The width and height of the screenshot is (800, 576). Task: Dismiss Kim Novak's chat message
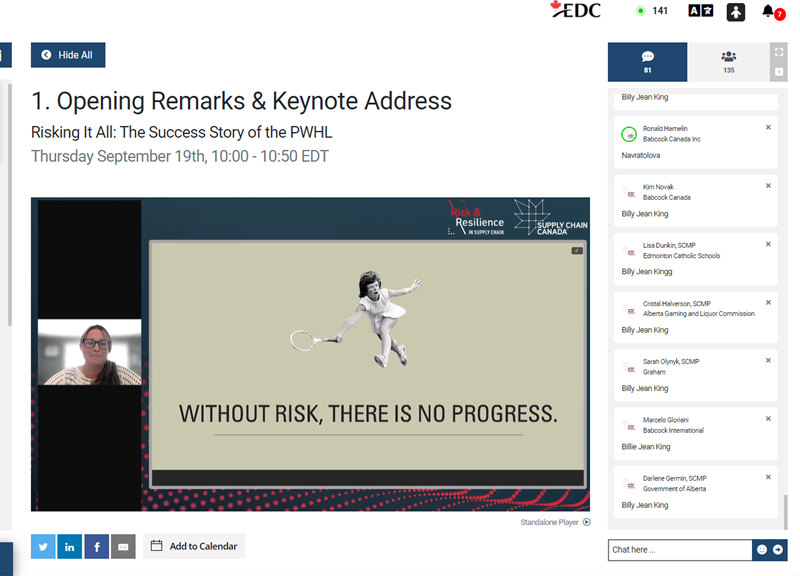point(768,186)
